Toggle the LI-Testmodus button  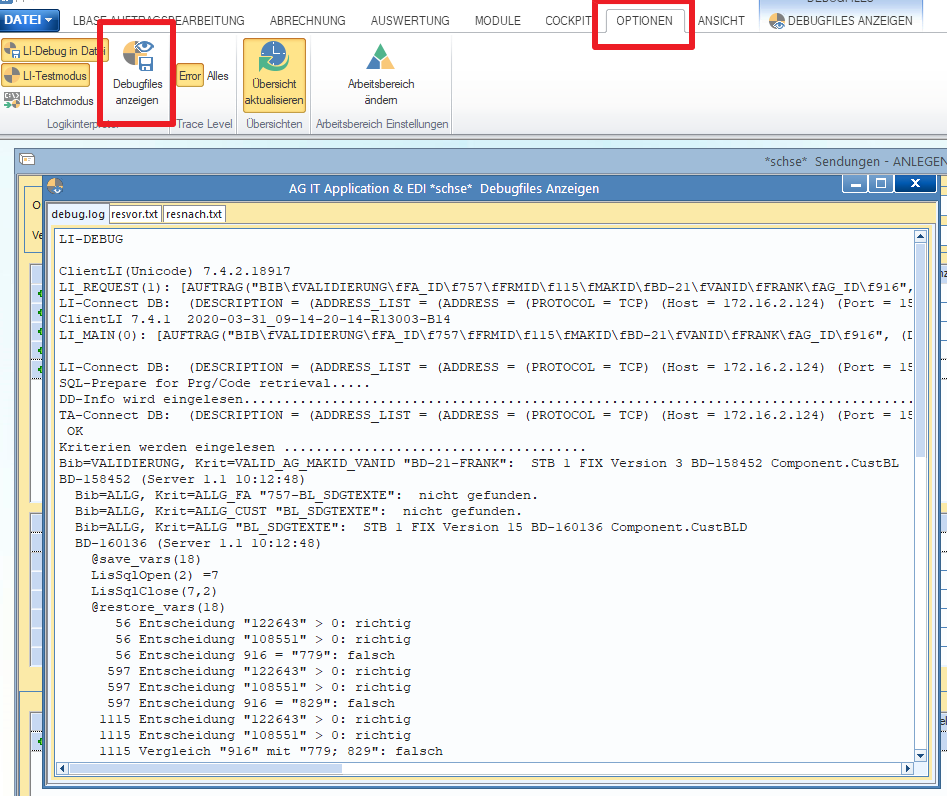click(46, 75)
